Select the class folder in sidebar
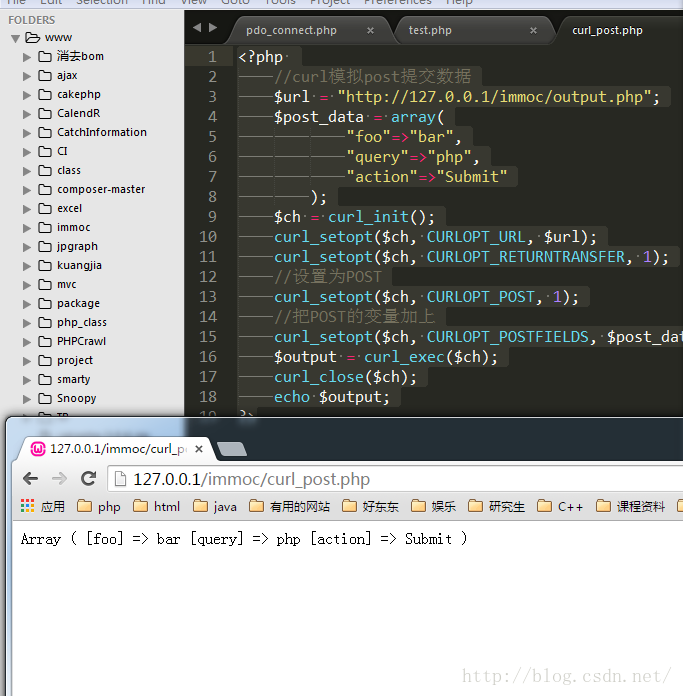 point(69,170)
